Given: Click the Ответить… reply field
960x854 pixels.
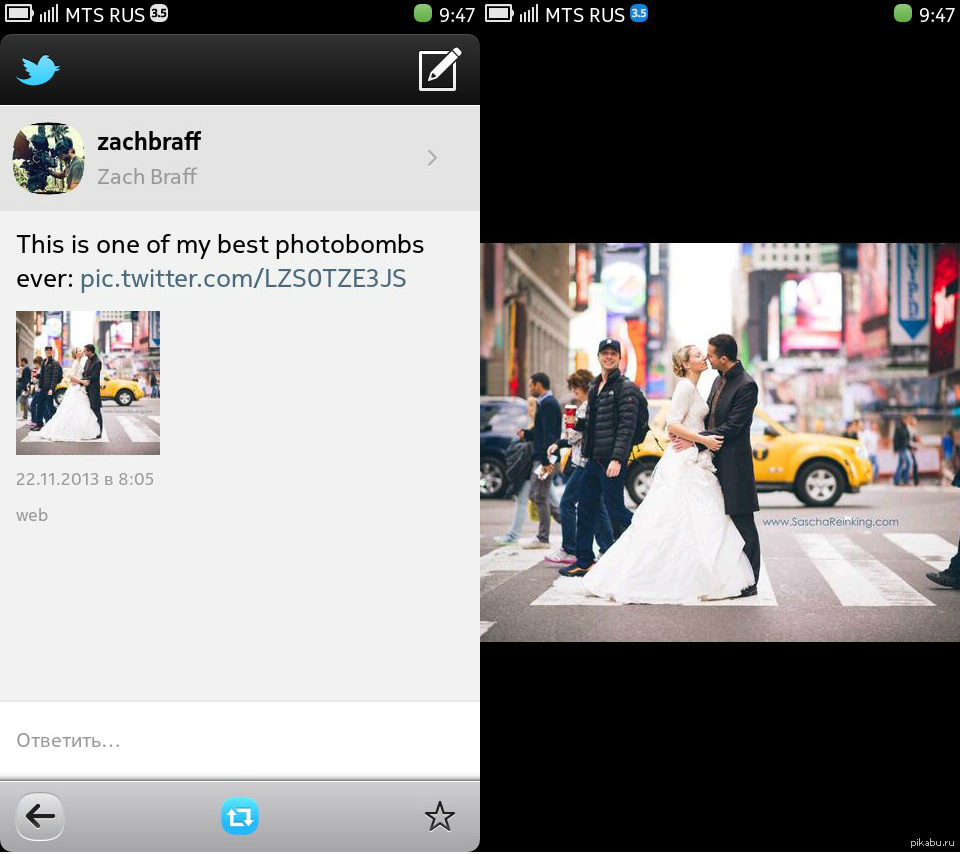Looking at the screenshot, I should coord(240,741).
